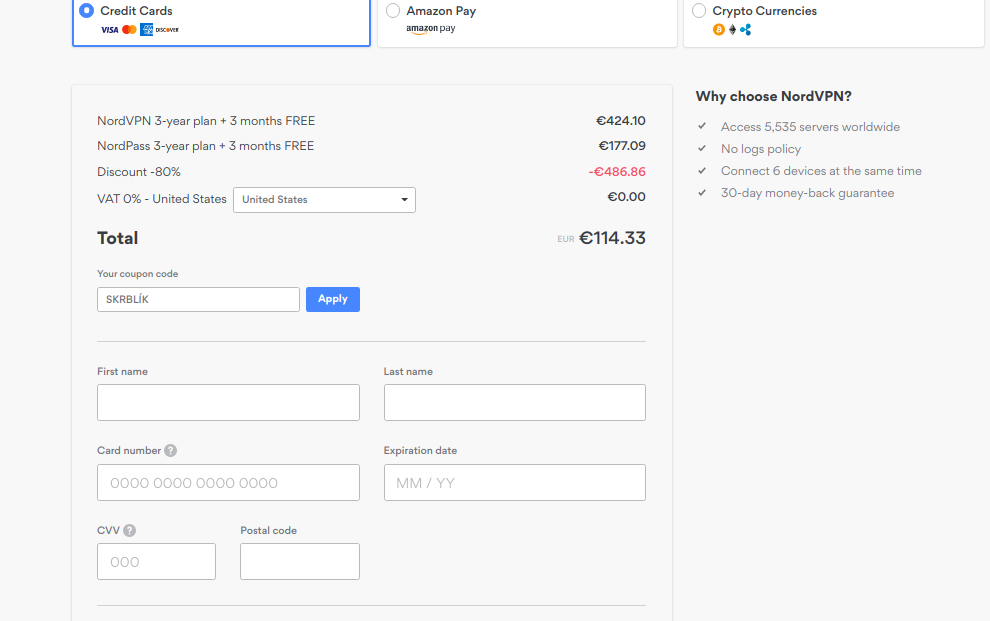Click the First name input field

(229, 403)
